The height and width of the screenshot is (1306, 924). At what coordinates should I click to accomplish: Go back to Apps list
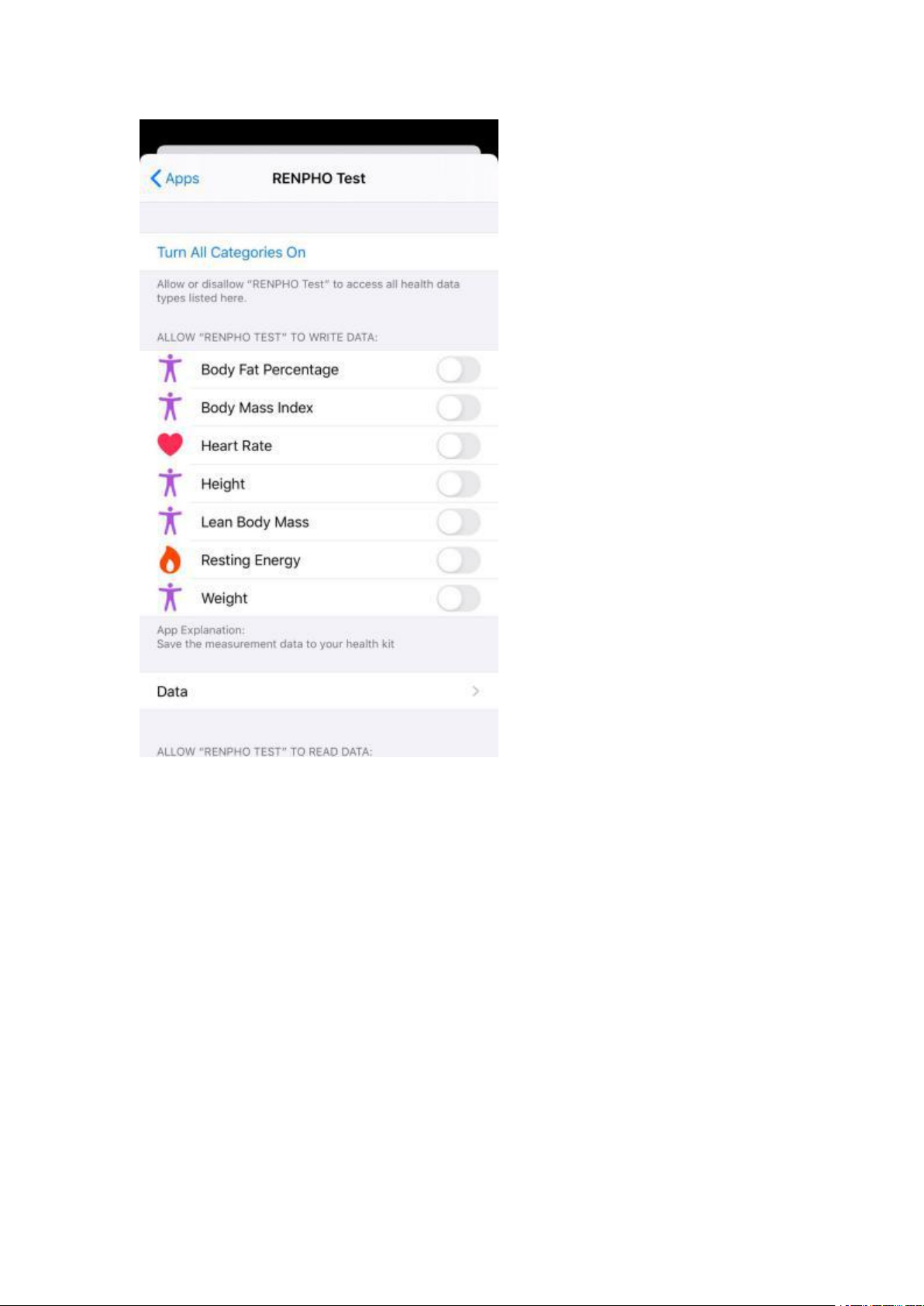pos(174,178)
